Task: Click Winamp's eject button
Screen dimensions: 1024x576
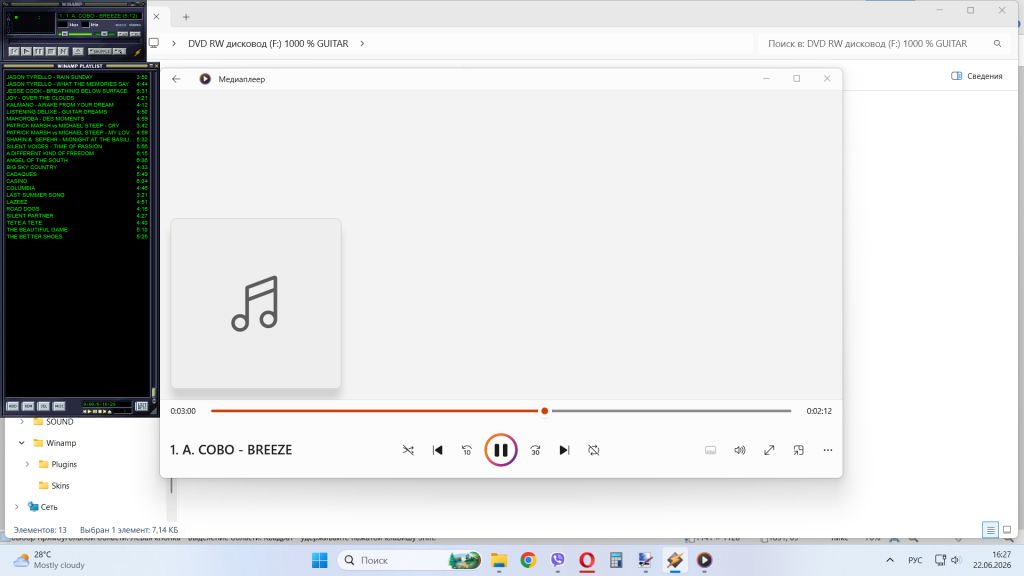Action: [x=78, y=51]
